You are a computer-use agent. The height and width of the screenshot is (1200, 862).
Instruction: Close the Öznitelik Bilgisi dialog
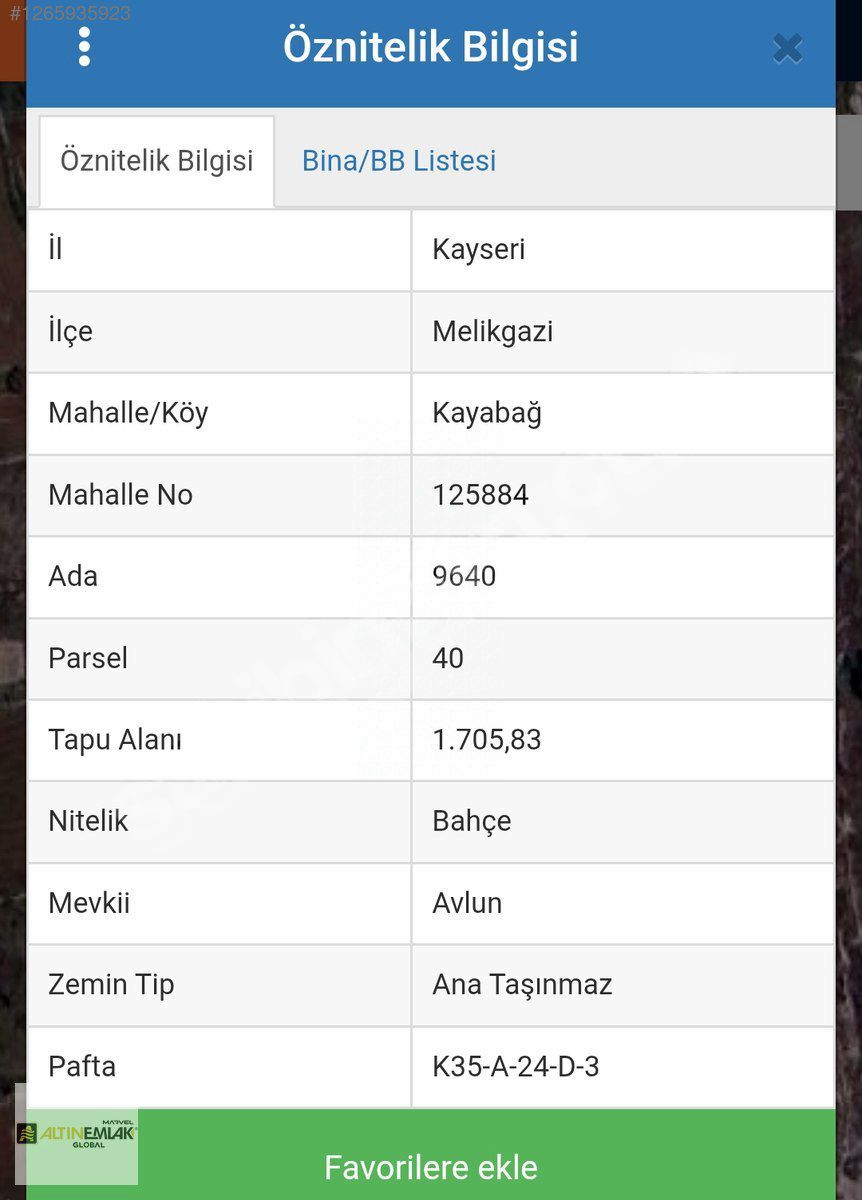coord(787,48)
